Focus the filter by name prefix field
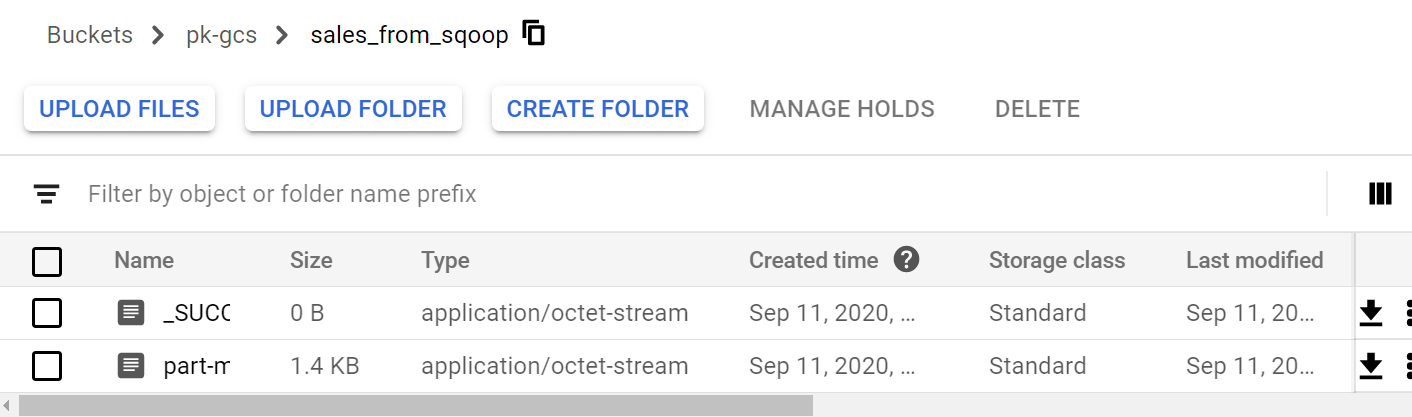The height and width of the screenshot is (417, 1412). 700,194
